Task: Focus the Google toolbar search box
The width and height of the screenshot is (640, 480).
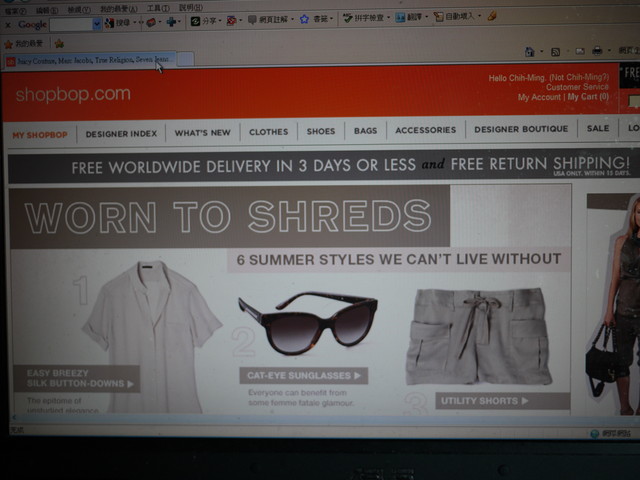Action: pyautogui.click(x=71, y=24)
